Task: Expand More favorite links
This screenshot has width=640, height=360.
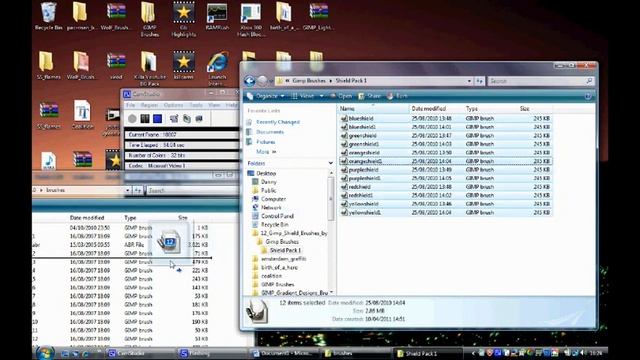Action: 266,152
